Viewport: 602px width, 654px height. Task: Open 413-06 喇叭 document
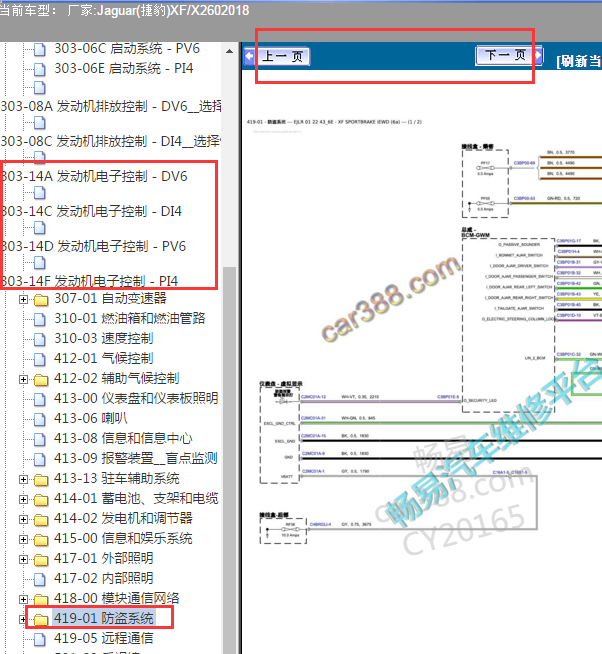(91, 419)
